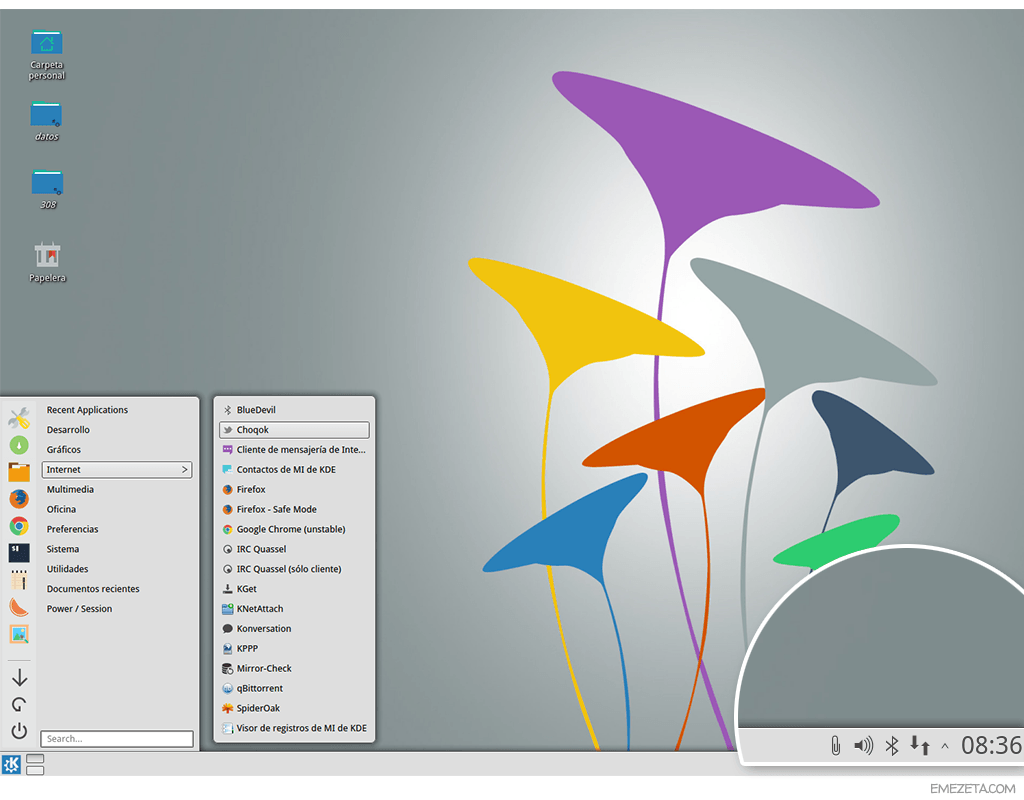Select the Carpeta personal desktop icon
This screenshot has height=800, width=1024.
tap(46, 56)
